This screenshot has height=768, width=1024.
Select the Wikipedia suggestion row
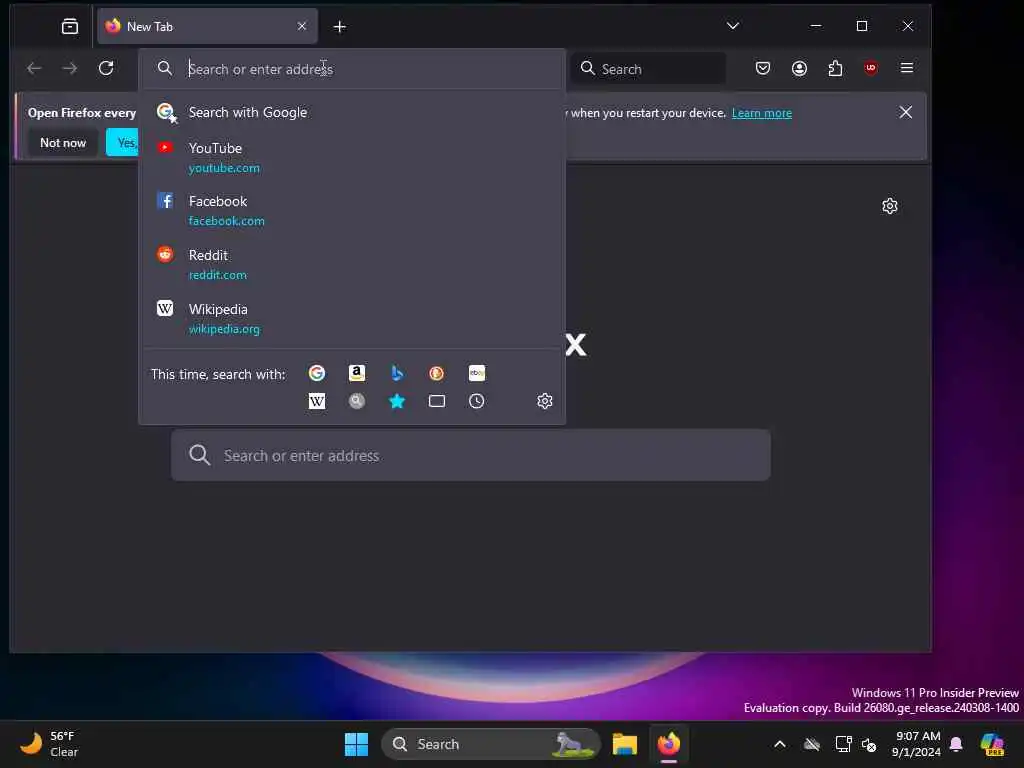click(352, 318)
